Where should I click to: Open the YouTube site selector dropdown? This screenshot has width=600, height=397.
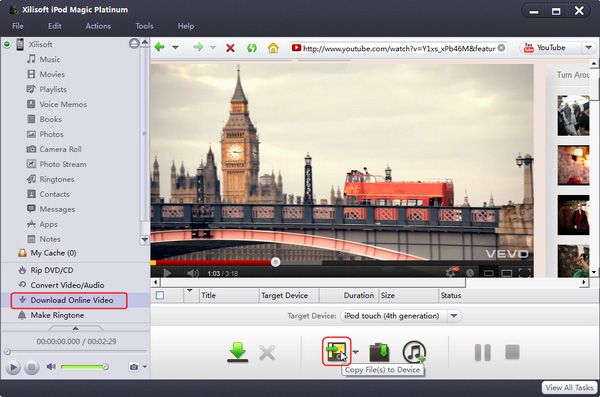588,48
